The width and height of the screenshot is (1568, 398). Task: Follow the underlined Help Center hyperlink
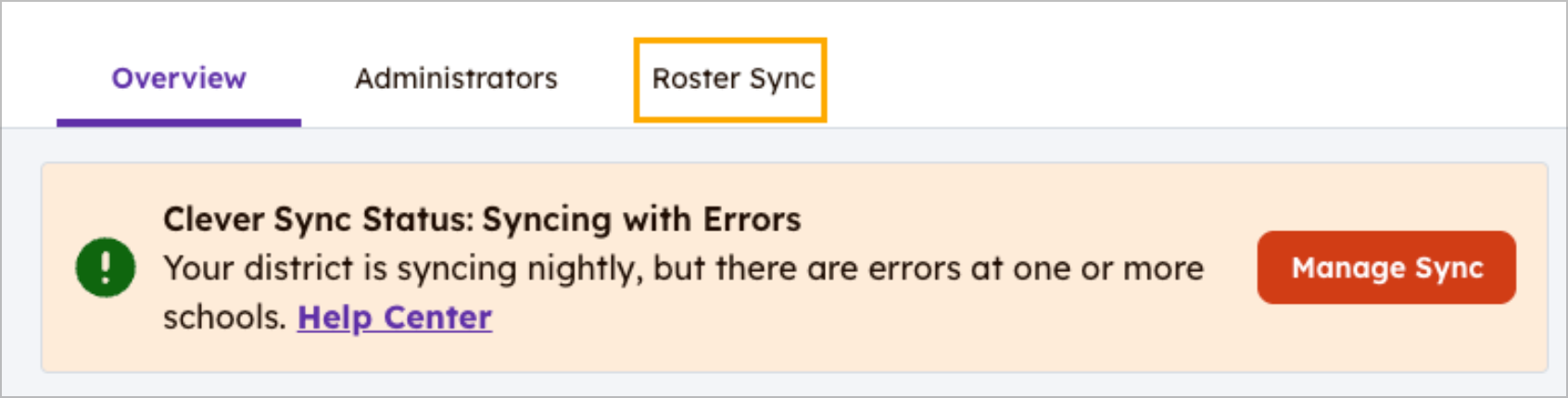coord(395,317)
